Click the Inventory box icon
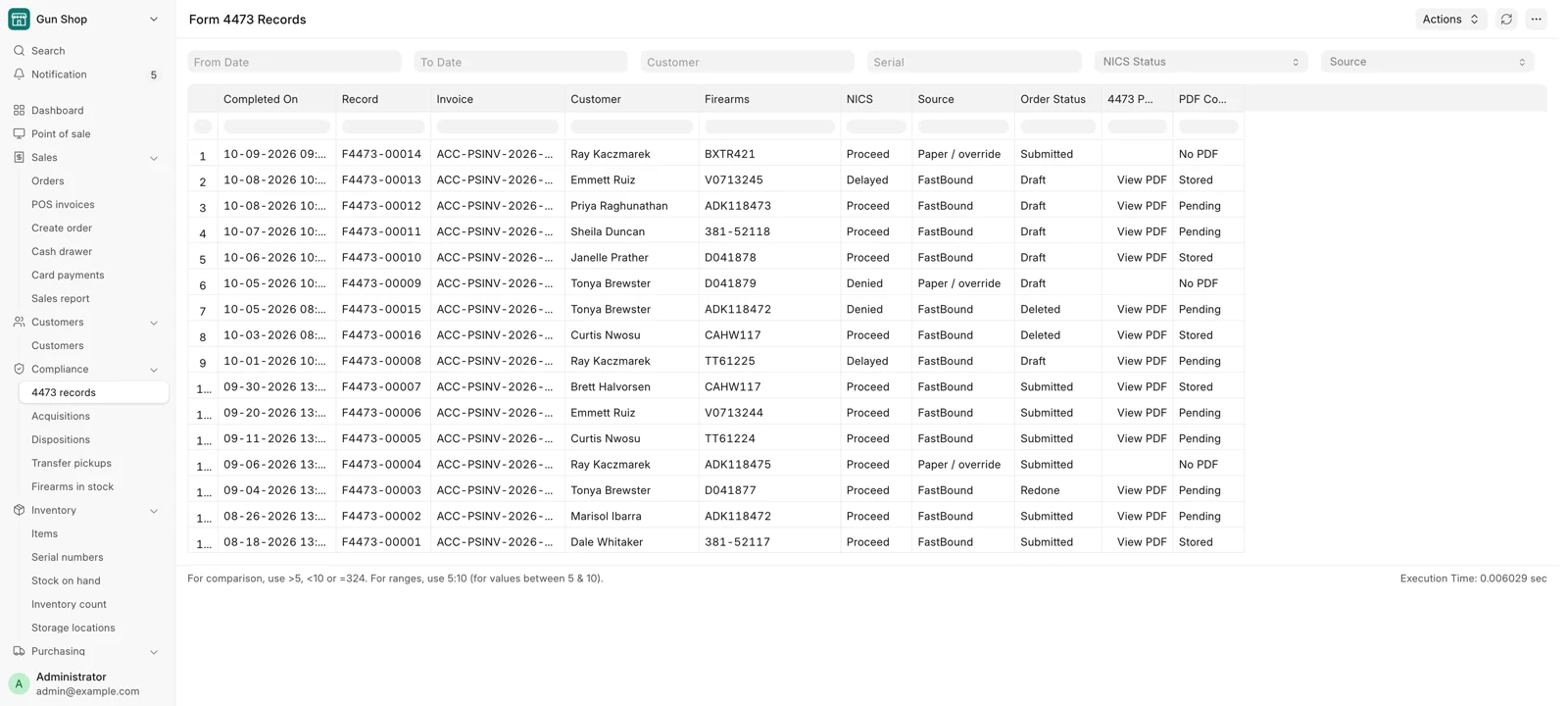The width and height of the screenshot is (1568, 706). (19, 510)
